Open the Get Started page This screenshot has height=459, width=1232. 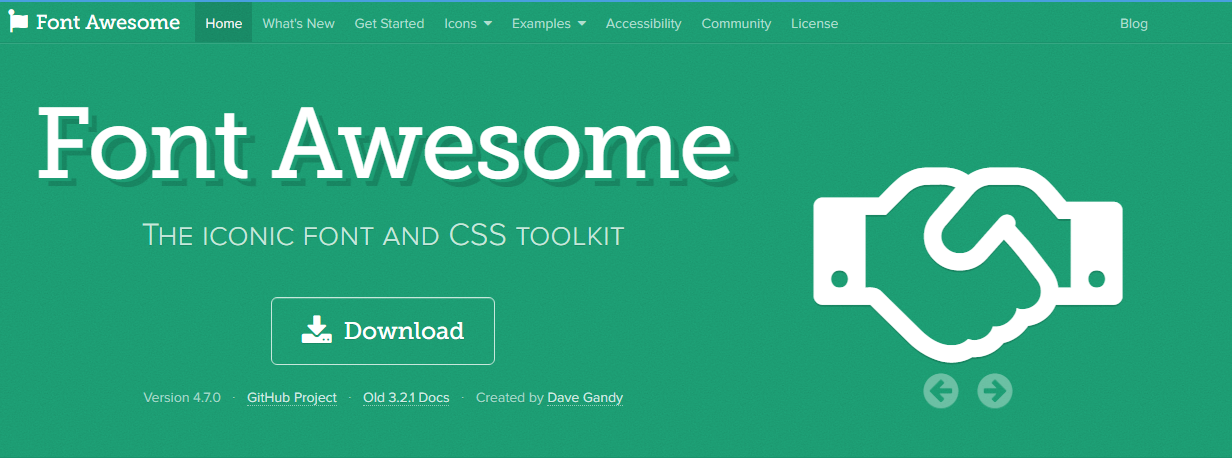click(x=389, y=23)
